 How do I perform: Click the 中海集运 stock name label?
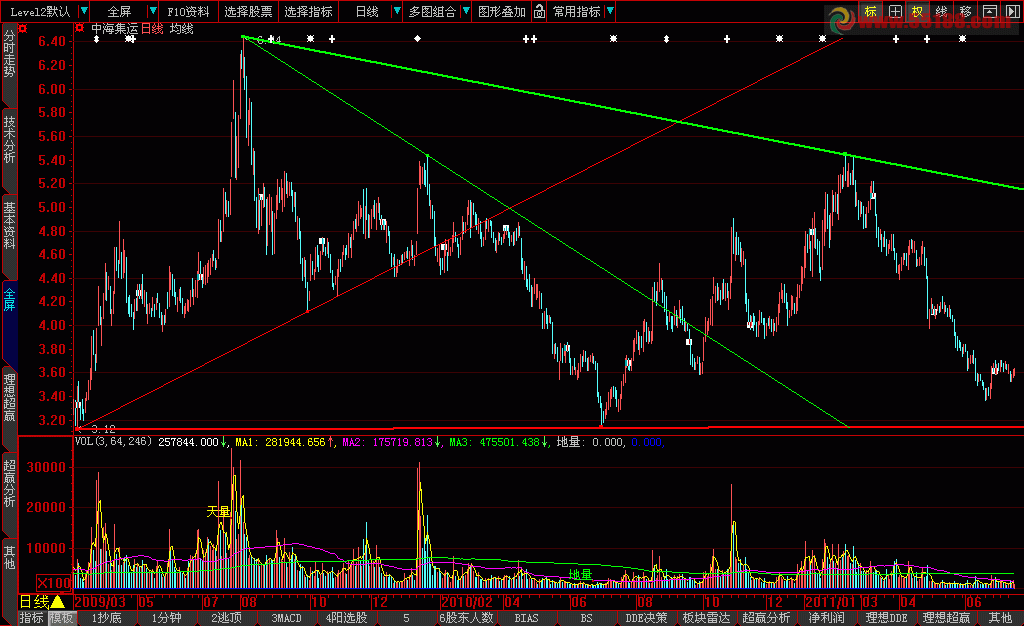[x=114, y=29]
